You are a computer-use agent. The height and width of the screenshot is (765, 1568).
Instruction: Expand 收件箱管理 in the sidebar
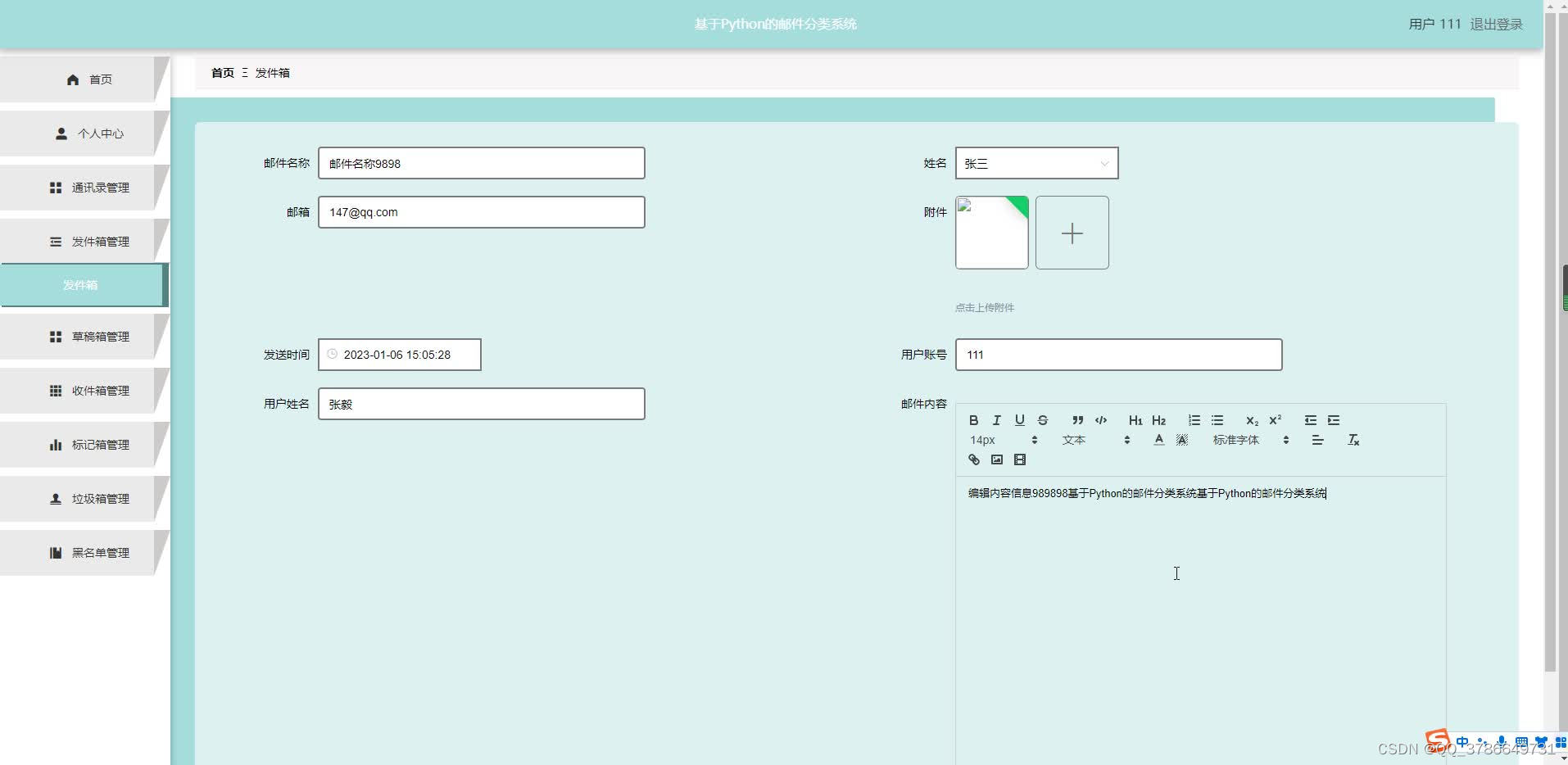click(84, 391)
